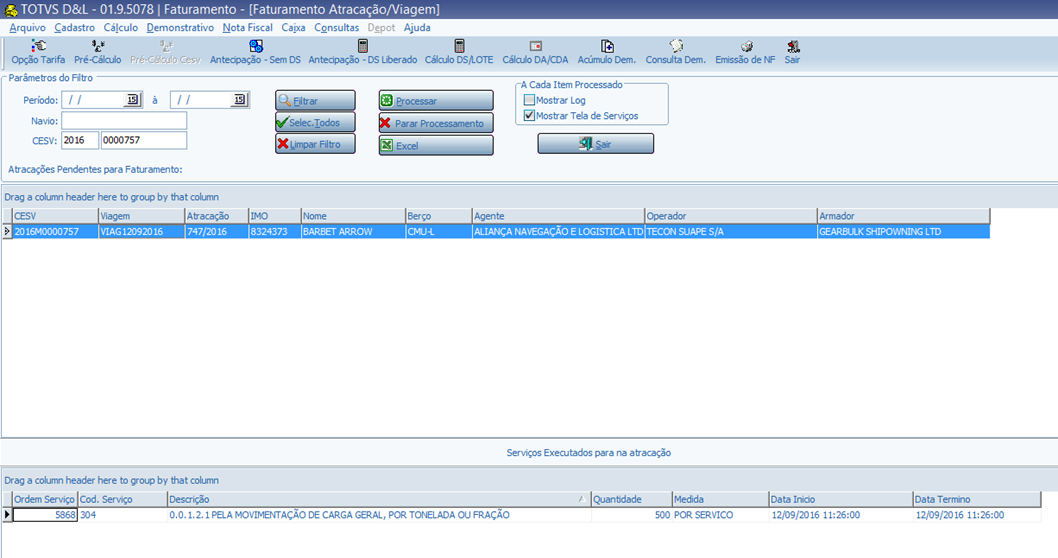The height and width of the screenshot is (558, 1058).
Task: Open Emissão de NF printer icon
Action: [x=746, y=47]
